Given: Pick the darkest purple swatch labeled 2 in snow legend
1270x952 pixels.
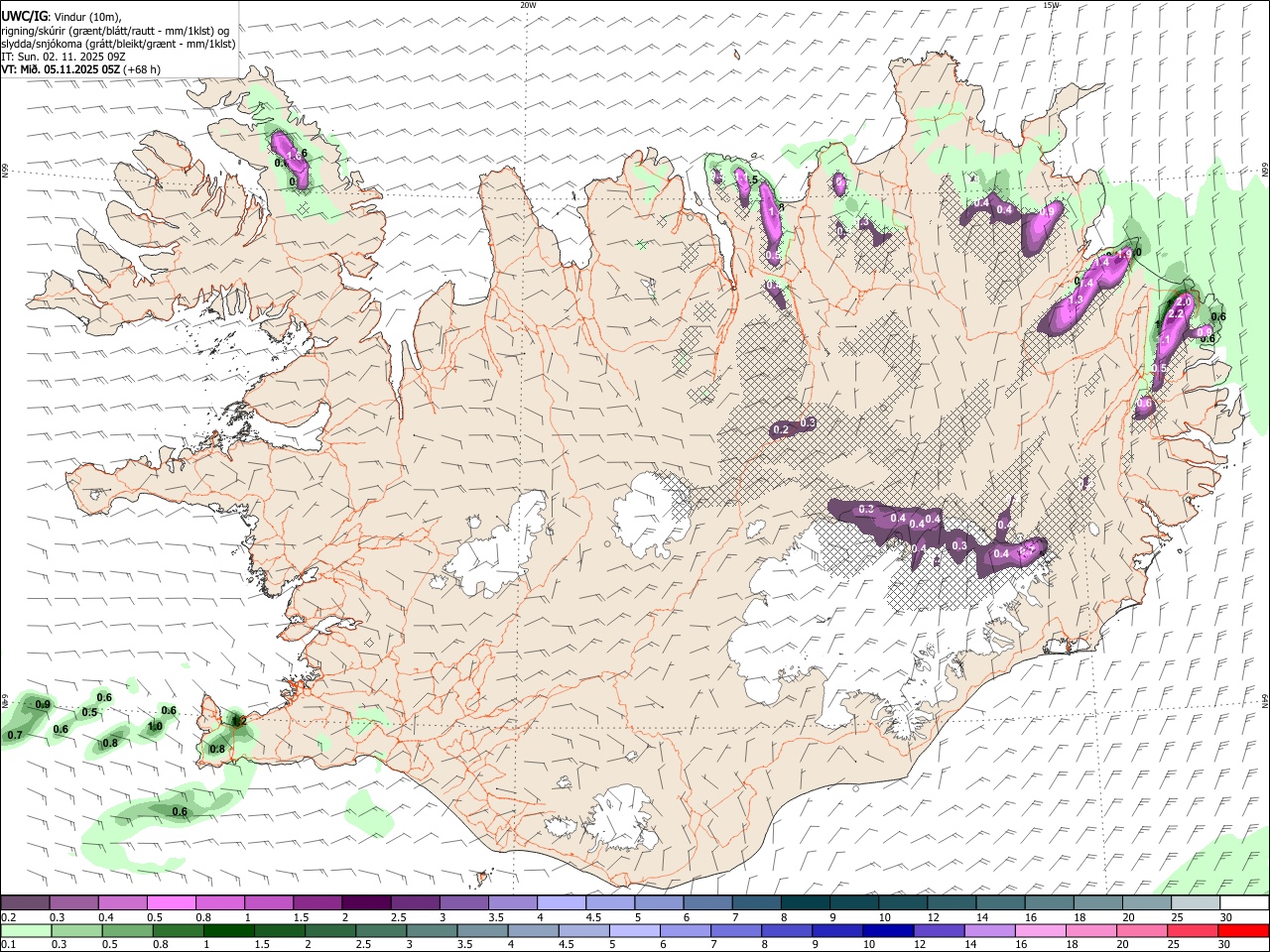Looking at the screenshot, I should (365, 902).
